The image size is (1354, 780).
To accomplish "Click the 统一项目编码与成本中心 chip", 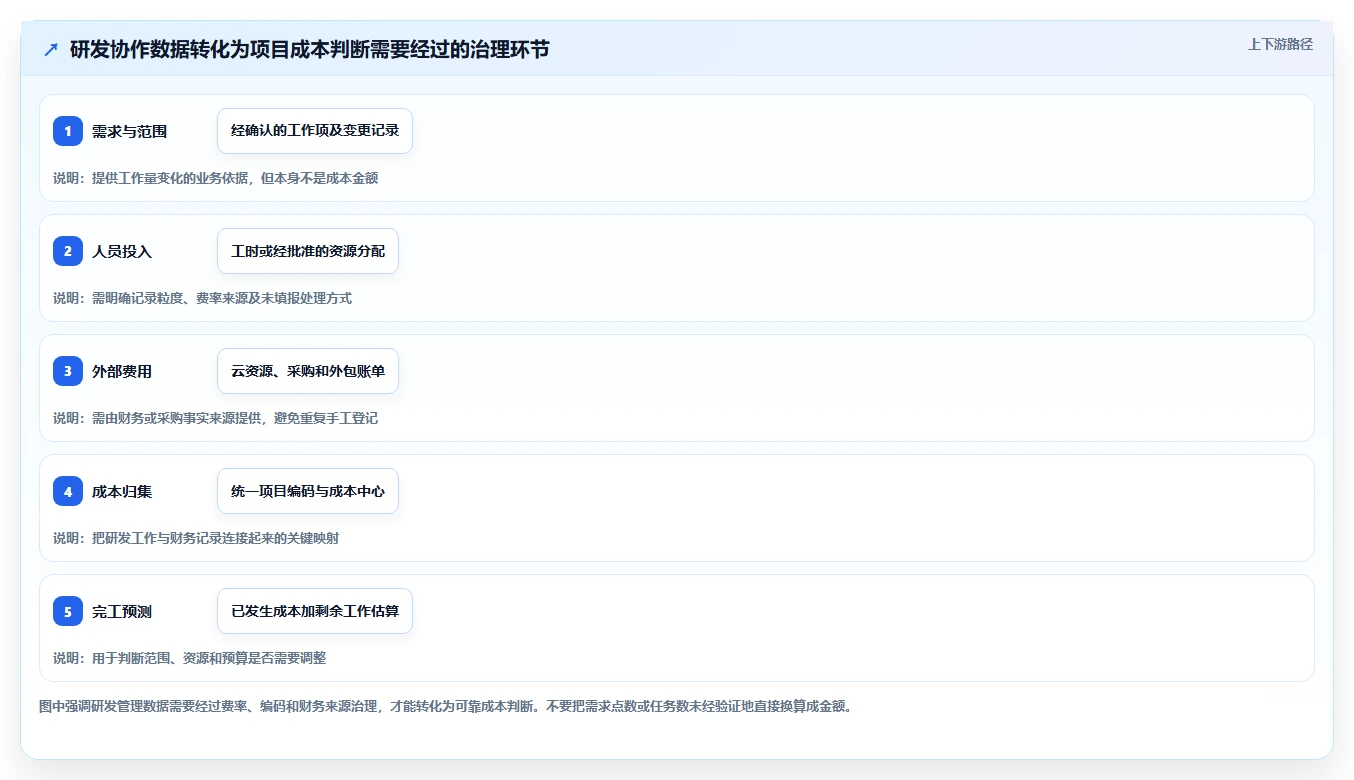I will click(x=308, y=491).
